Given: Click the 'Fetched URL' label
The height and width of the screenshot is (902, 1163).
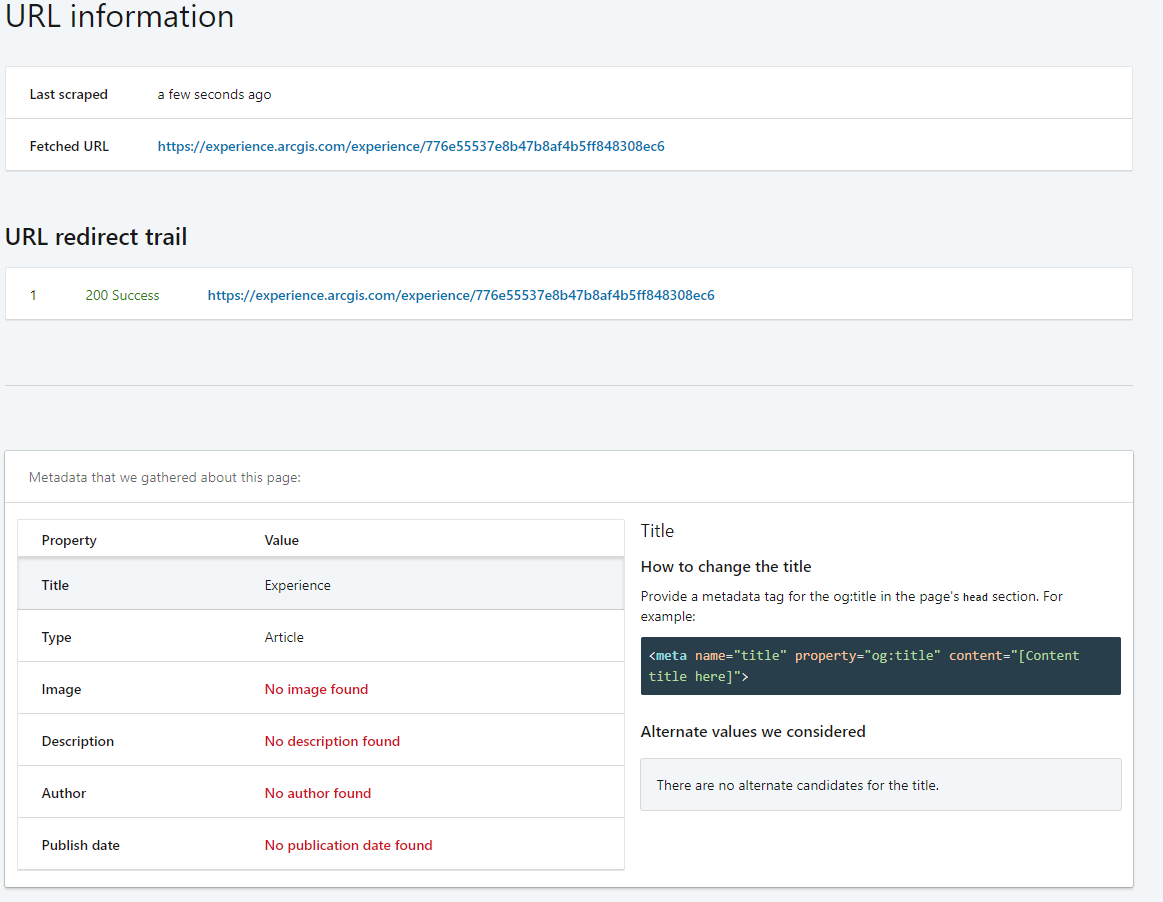Looking at the screenshot, I should [x=69, y=146].
